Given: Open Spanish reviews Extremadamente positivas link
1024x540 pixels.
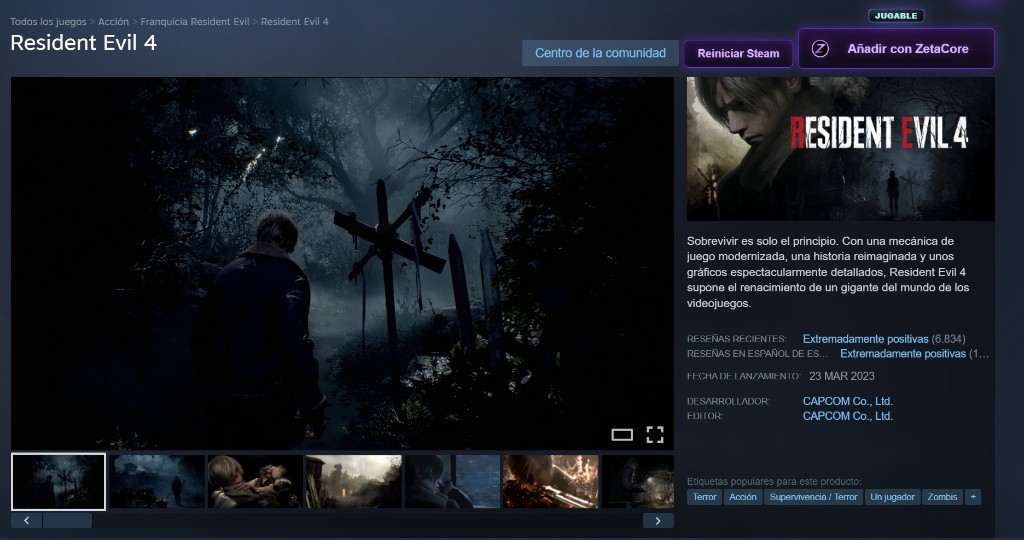Looking at the screenshot, I should pyautogui.click(x=903, y=354).
